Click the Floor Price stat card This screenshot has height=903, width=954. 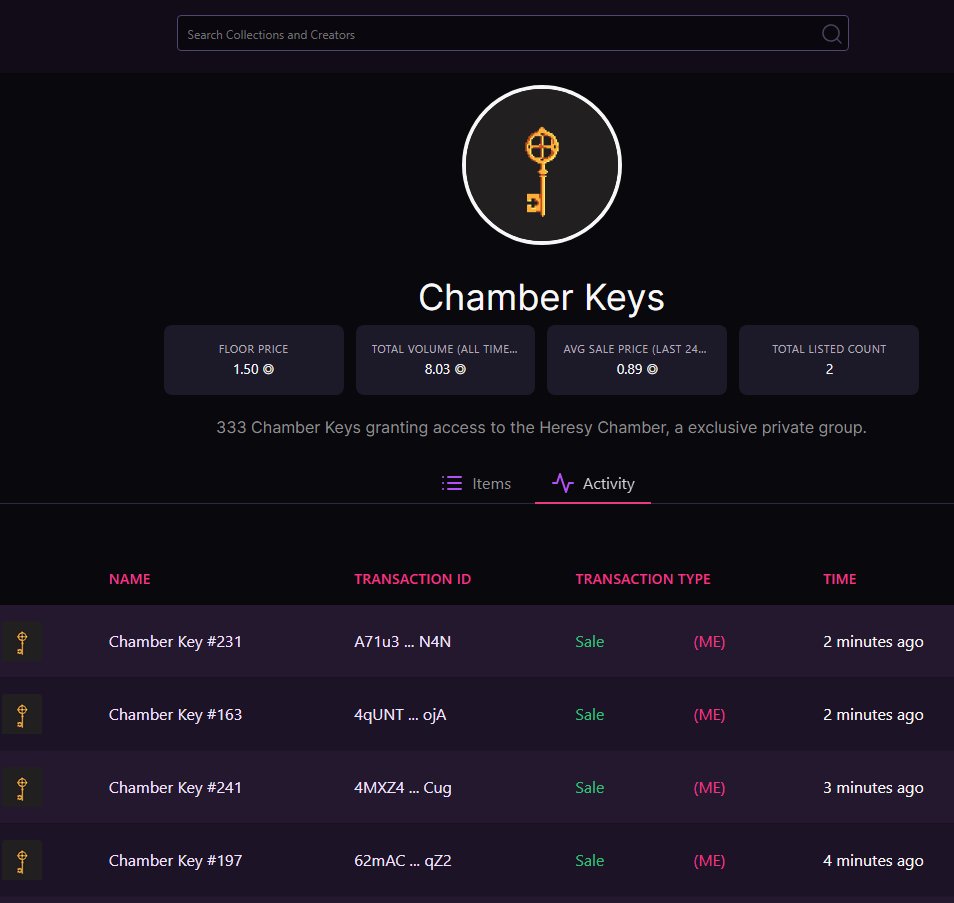(254, 360)
